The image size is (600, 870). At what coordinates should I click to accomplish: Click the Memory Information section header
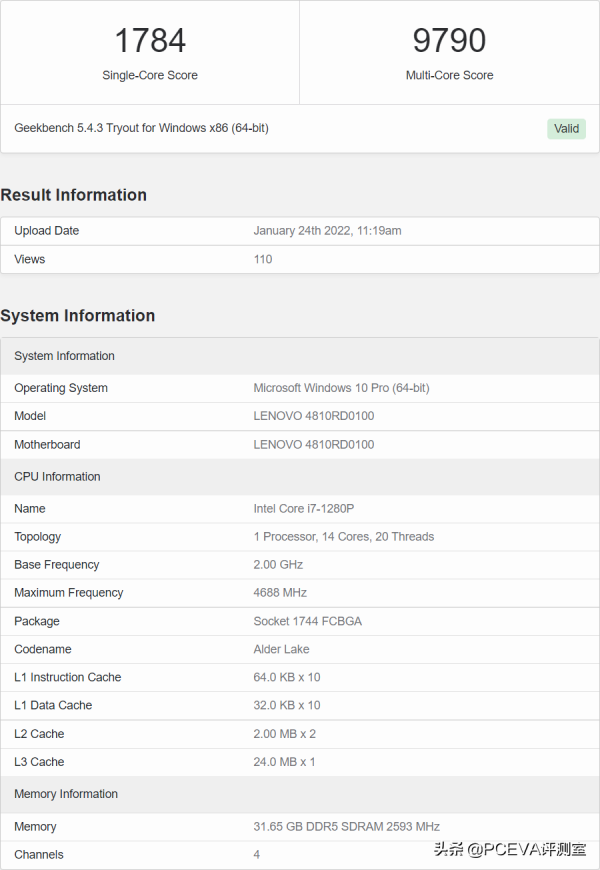(300, 794)
